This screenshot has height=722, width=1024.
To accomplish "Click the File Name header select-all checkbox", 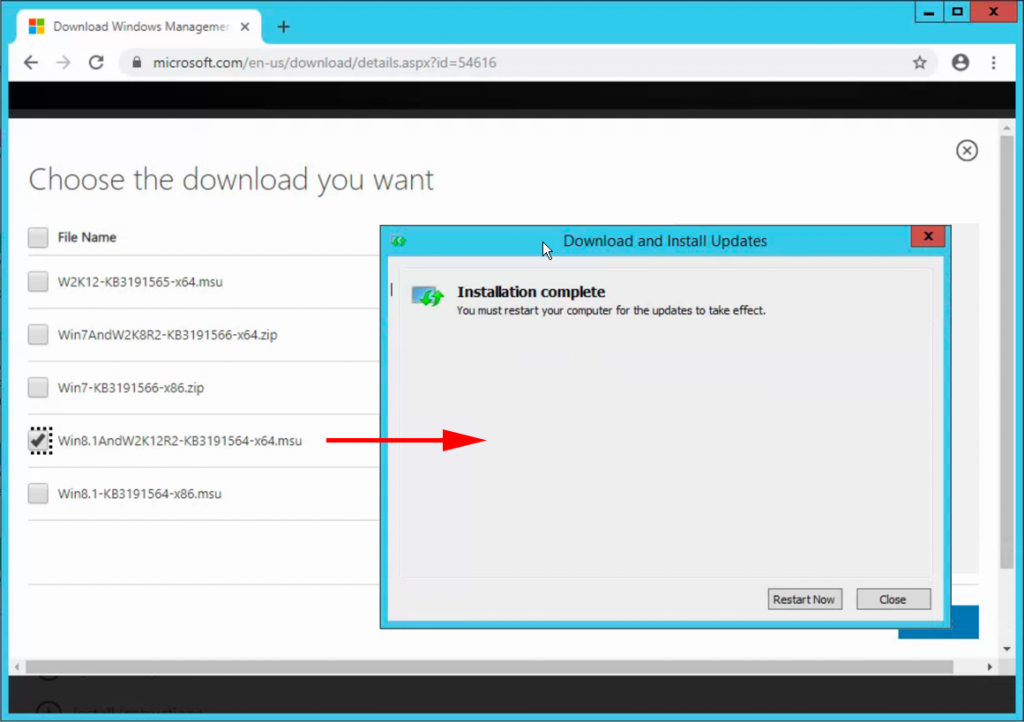I will [x=37, y=236].
